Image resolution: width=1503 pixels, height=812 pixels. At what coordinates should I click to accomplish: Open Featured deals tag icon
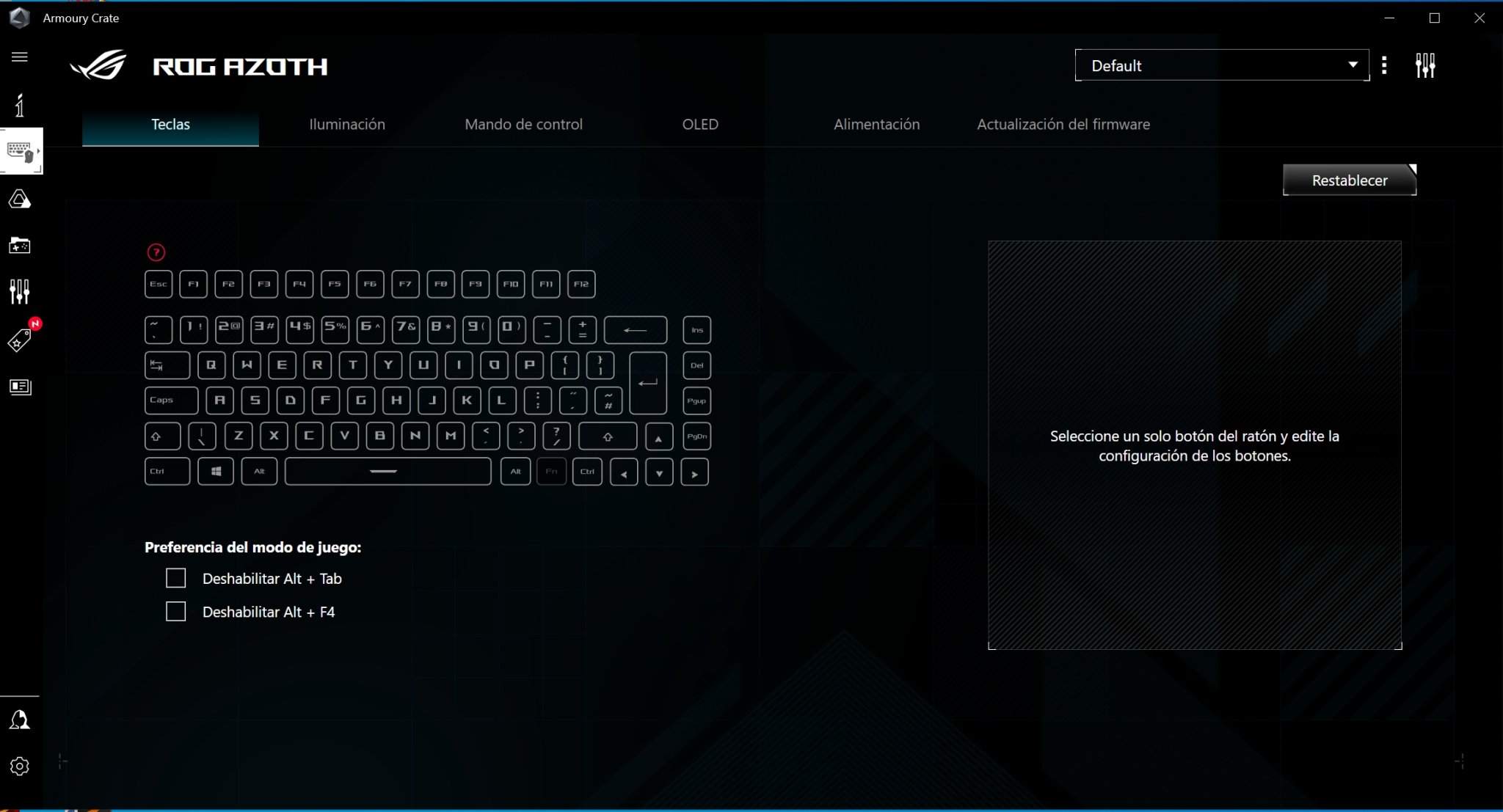tap(20, 340)
